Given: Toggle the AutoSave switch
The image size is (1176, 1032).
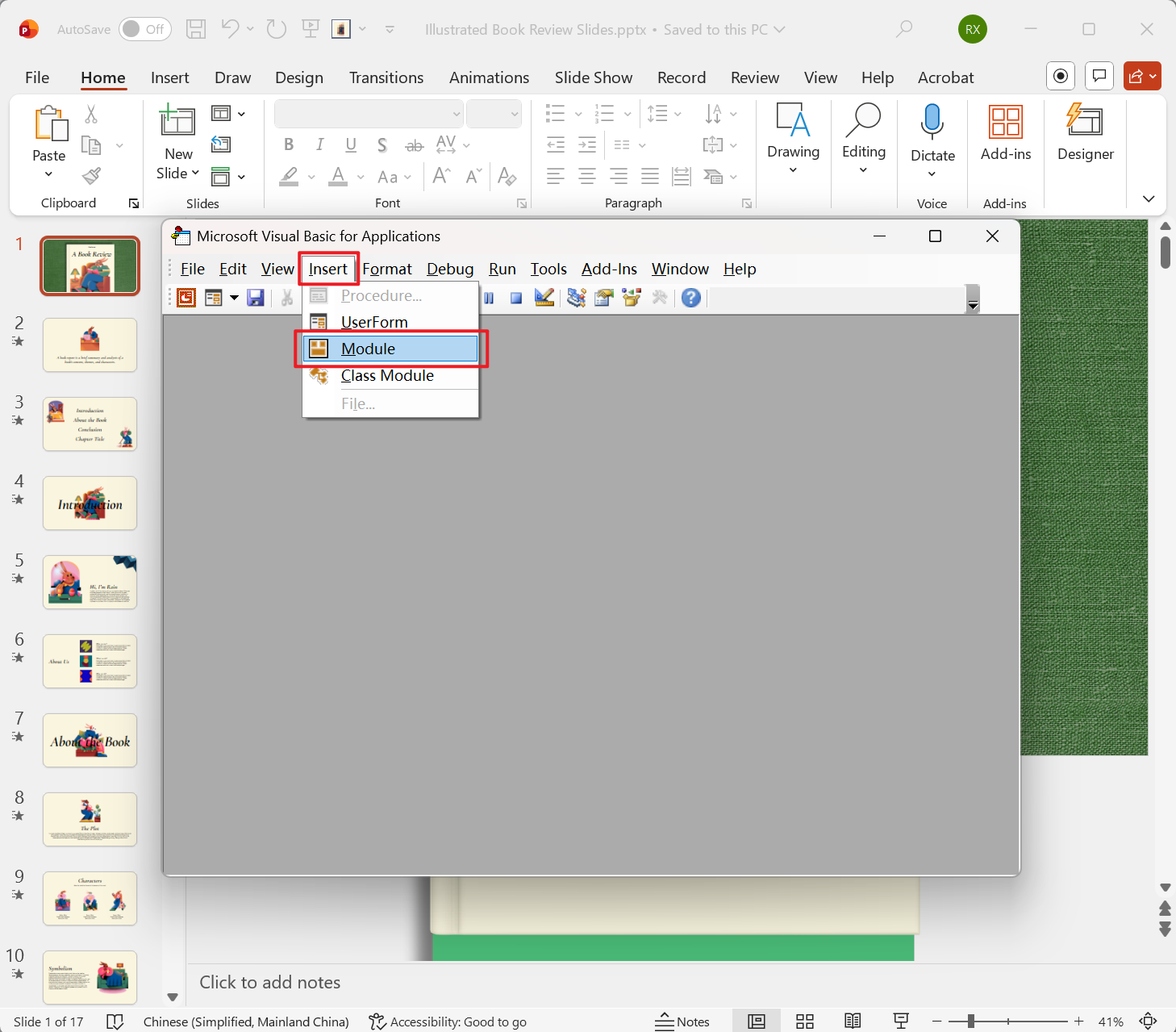Looking at the screenshot, I should coord(142,30).
